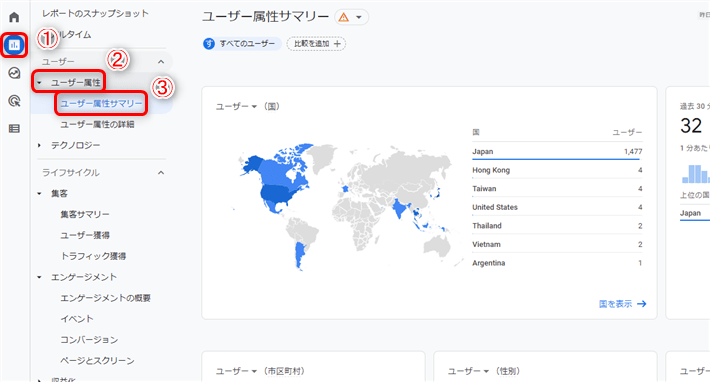Open エンゲージメントの概要 report
The image size is (710, 382).
point(106,298)
